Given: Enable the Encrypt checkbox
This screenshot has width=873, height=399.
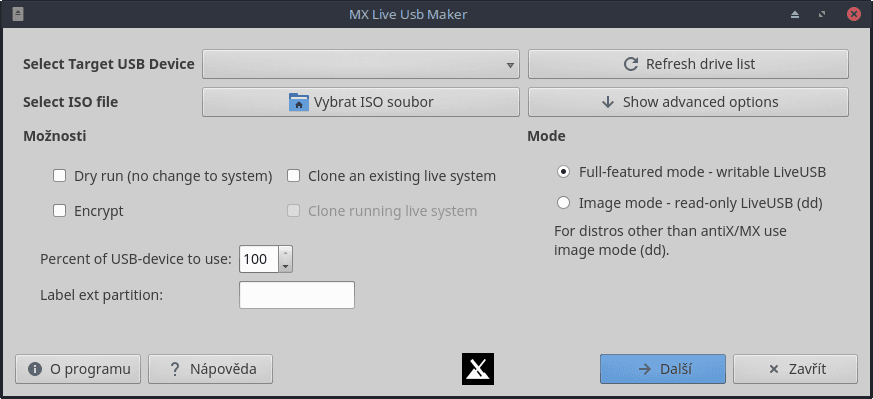Looking at the screenshot, I should click(60, 211).
